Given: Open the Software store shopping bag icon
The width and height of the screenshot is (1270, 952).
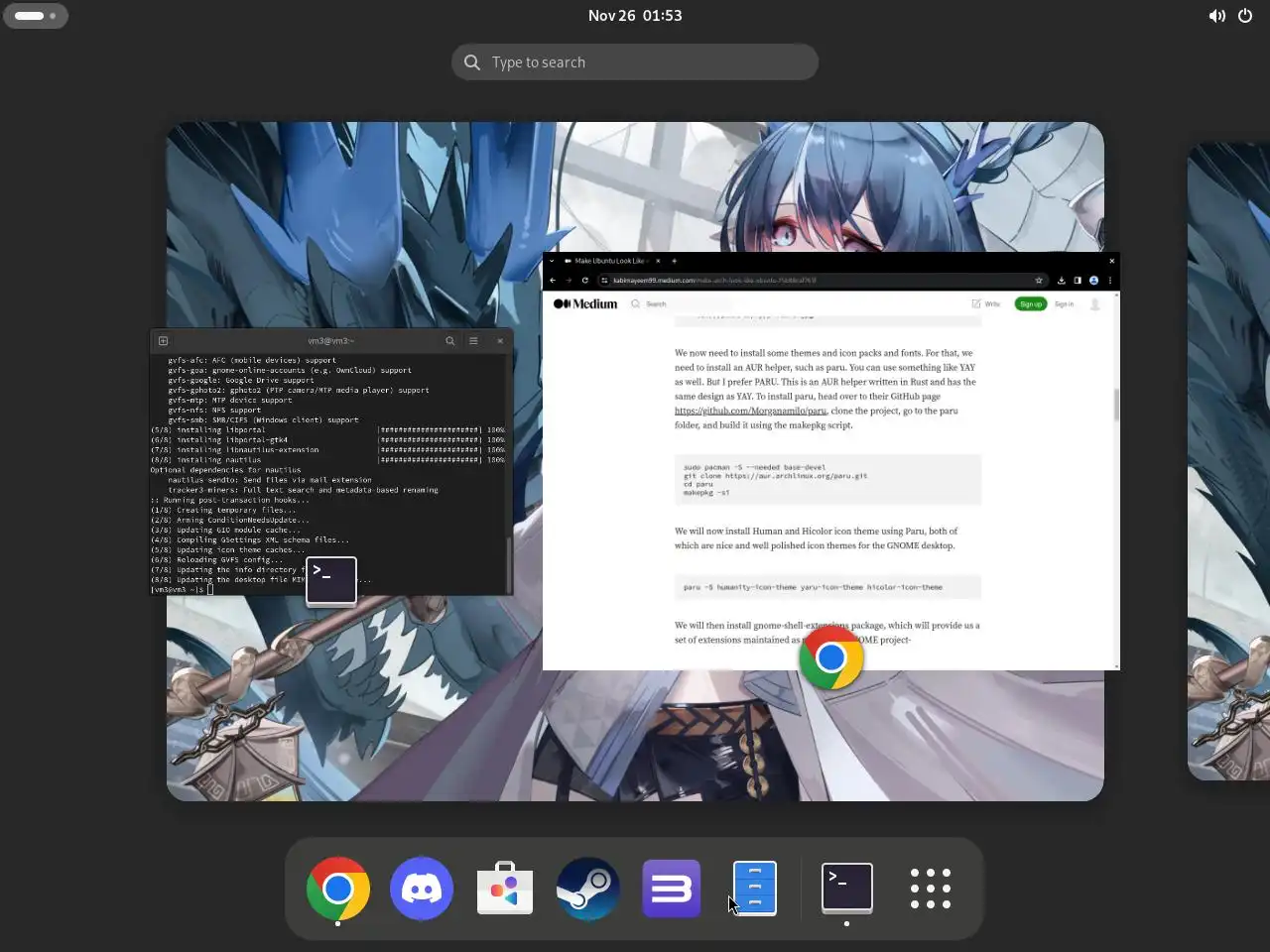Looking at the screenshot, I should tap(505, 889).
